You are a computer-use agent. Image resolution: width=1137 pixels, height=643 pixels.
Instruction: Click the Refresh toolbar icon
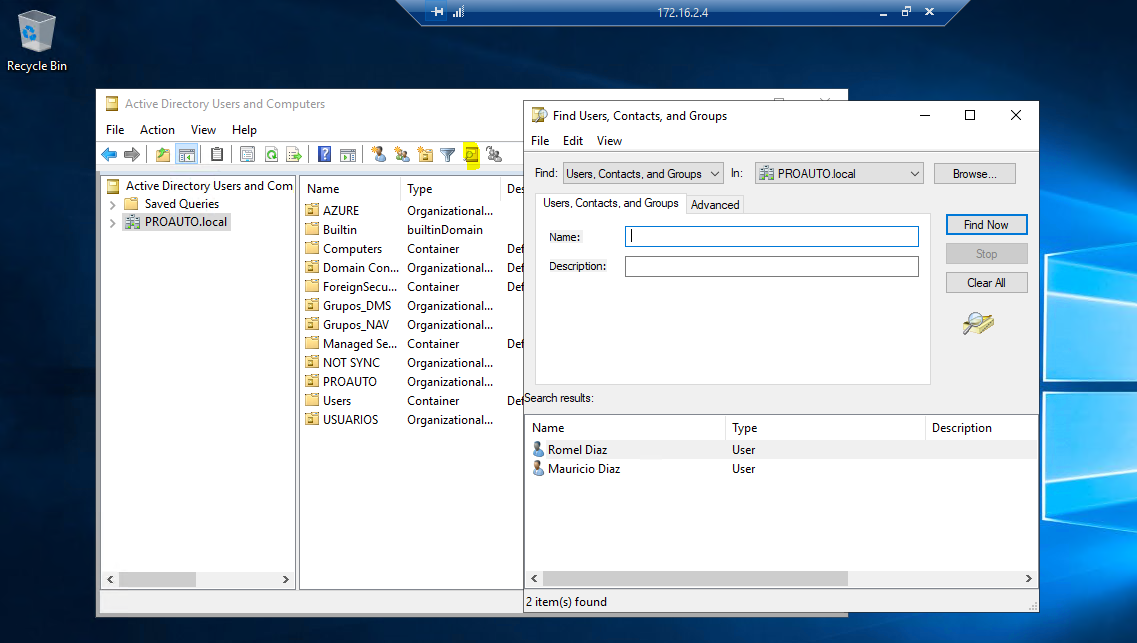[x=271, y=154]
